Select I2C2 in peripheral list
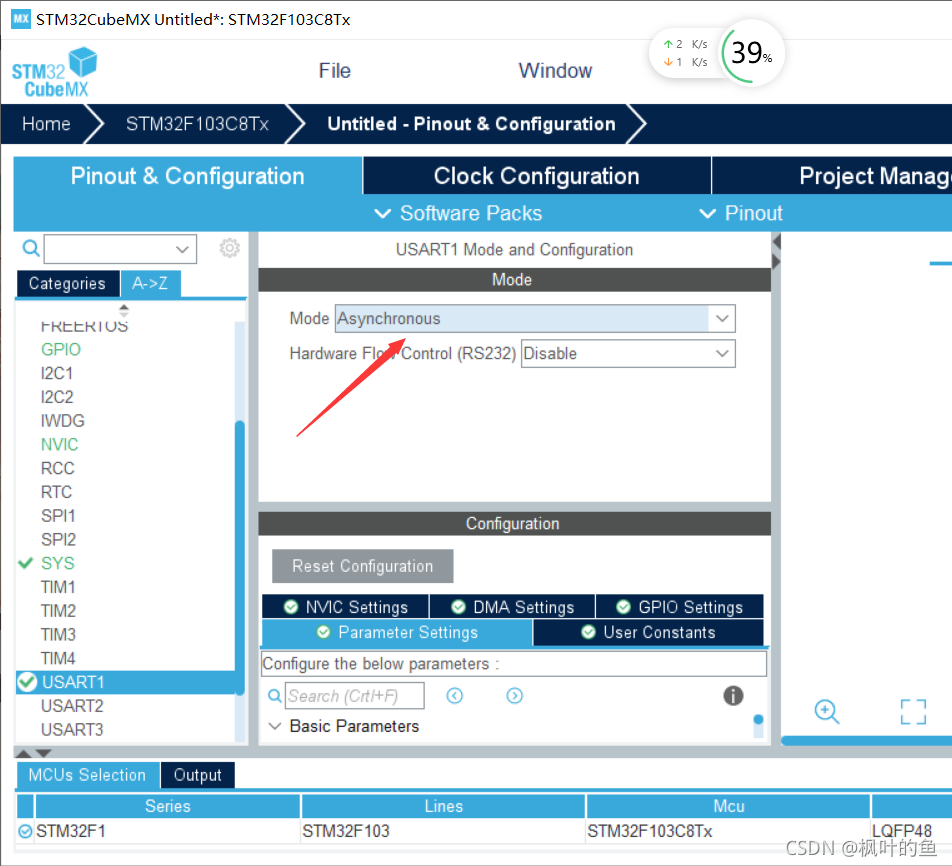 coord(56,397)
